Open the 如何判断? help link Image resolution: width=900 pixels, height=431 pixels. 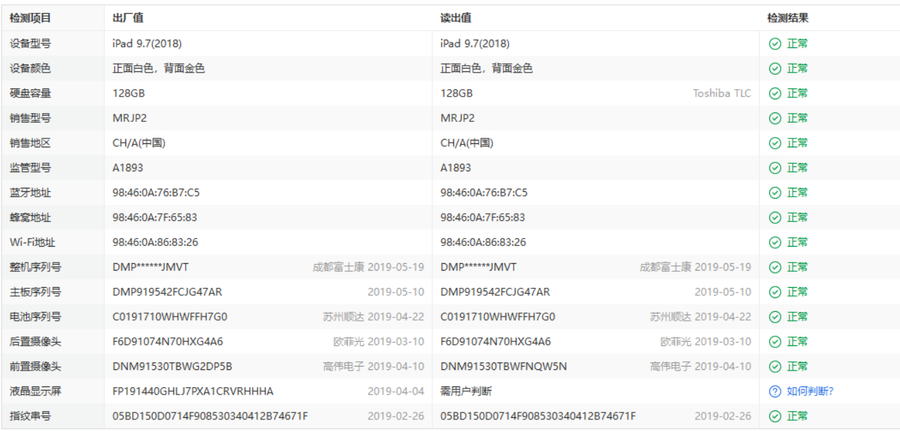810,391
